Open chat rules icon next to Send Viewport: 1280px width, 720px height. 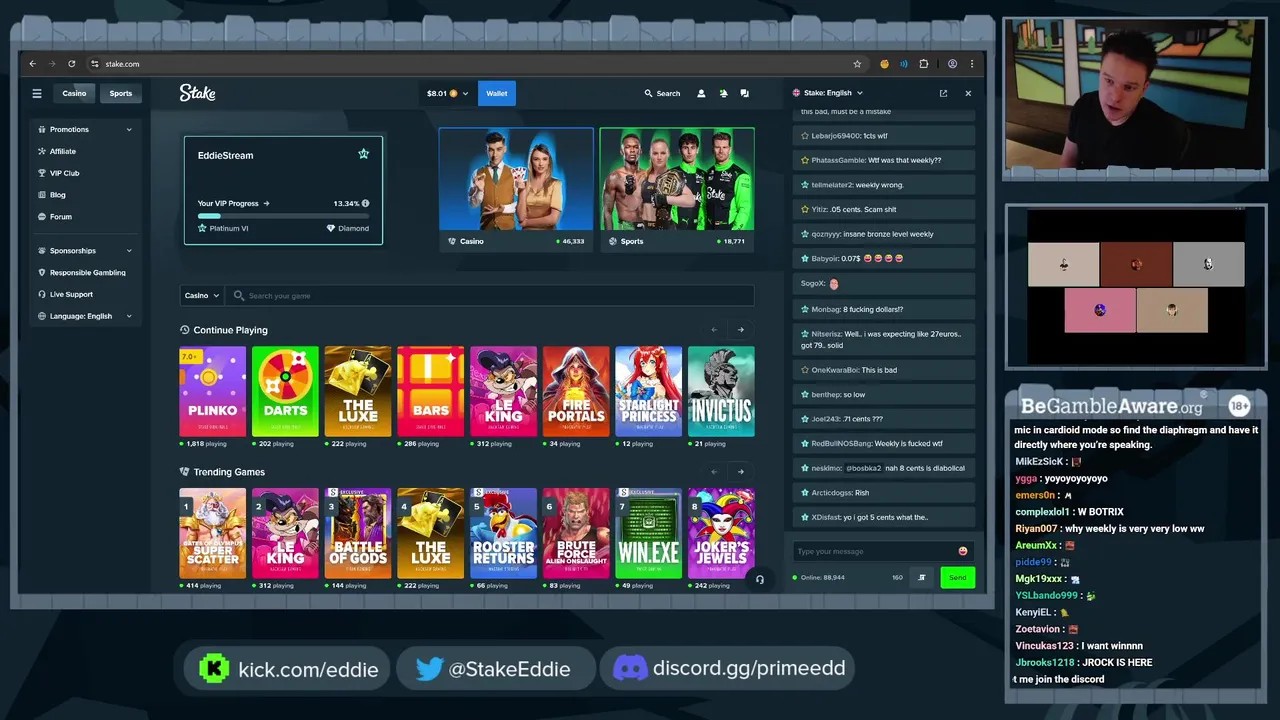click(922, 577)
